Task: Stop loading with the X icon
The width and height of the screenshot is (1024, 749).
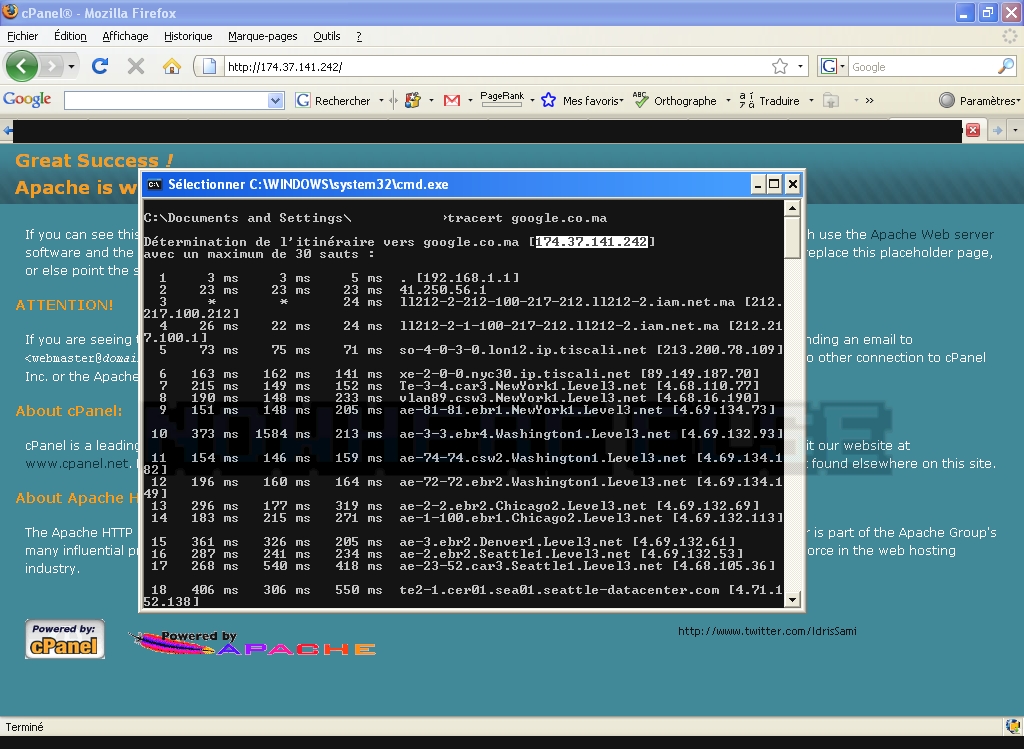Action: (x=135, y=66)
